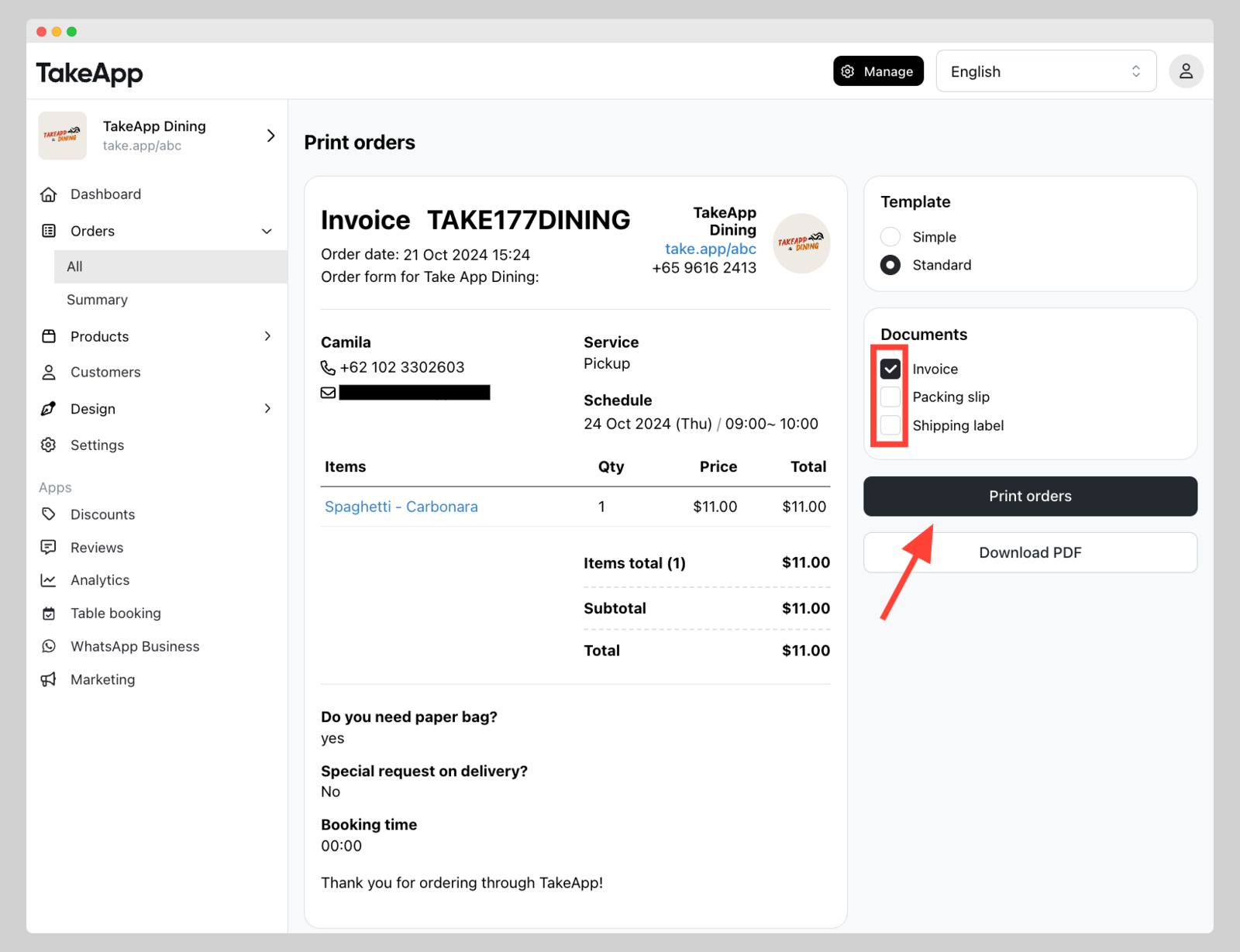
Task: Click the Analytics chart icon
Action: pos(49,580)
